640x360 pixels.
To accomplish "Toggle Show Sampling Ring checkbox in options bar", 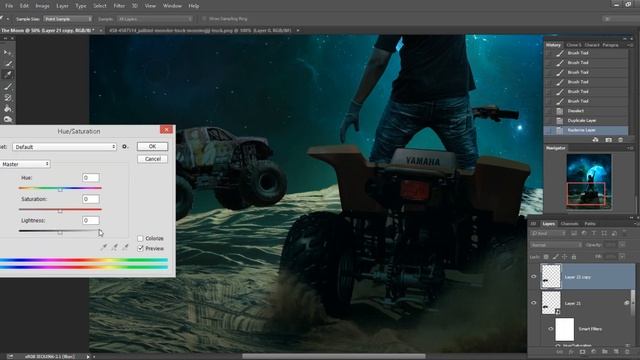I will click(x=204, y=19).
